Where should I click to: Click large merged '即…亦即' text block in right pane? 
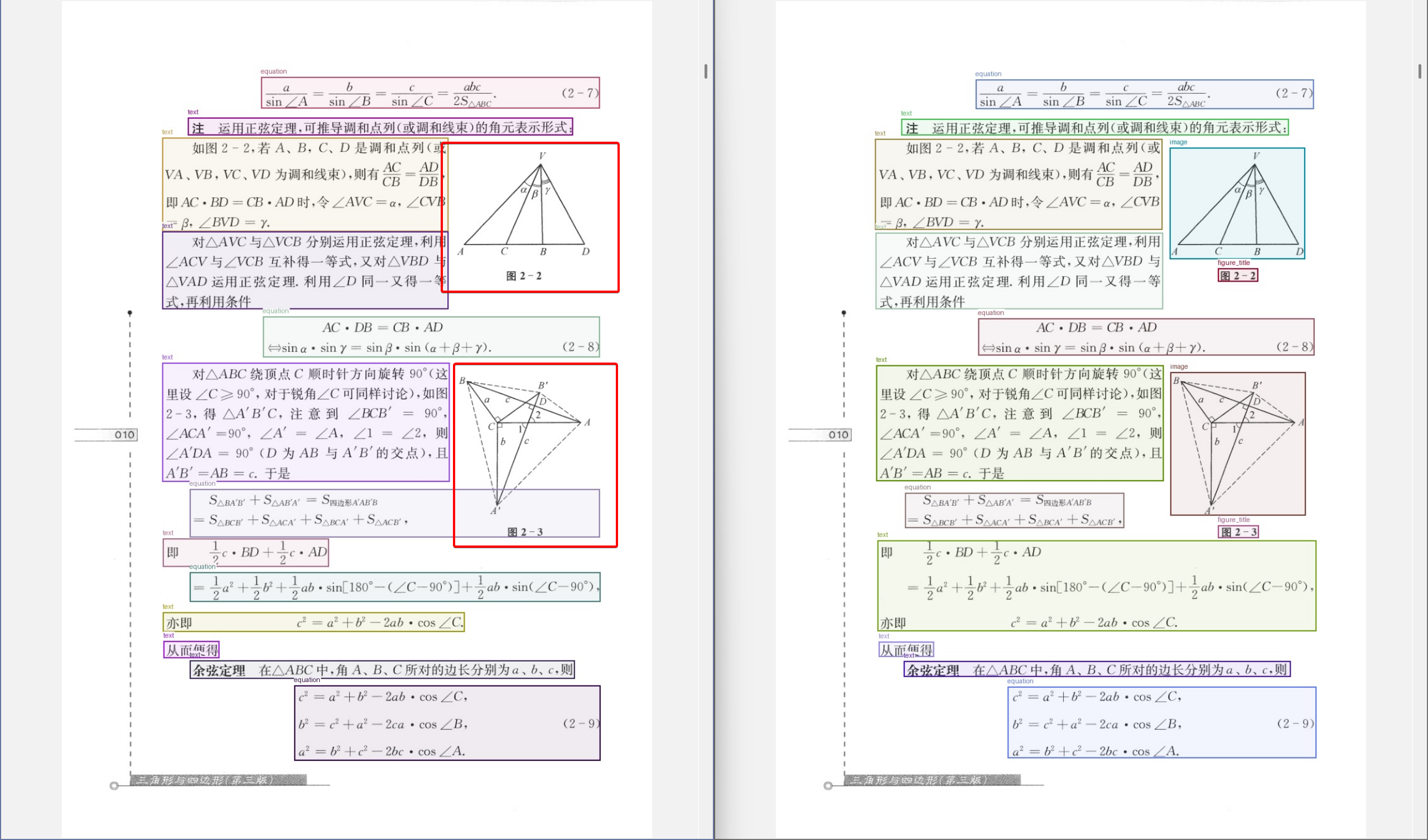click(x=1097, y=586)
